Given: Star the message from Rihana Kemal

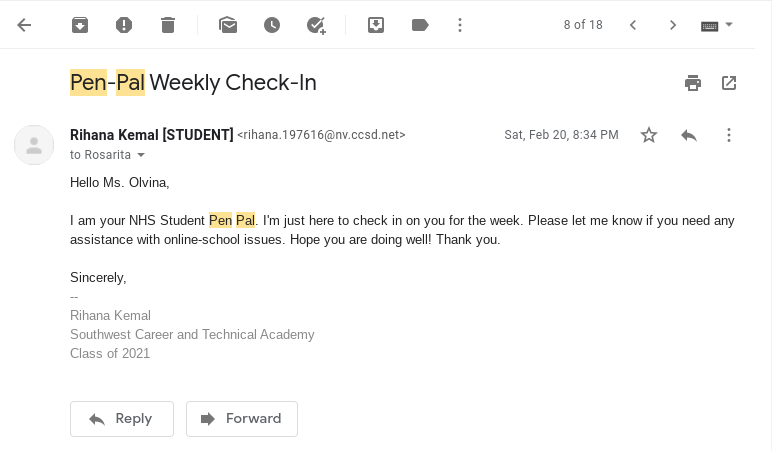Looking at the screenshot, I should coord(649,135).
